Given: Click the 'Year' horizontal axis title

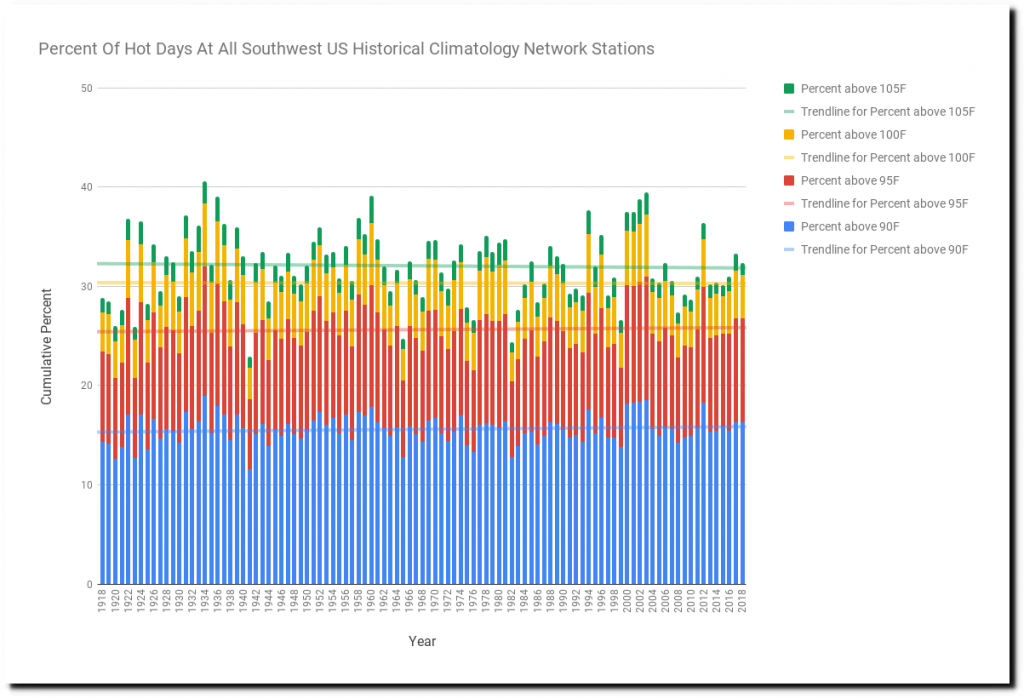Looking at the screenshot, I should (422, 641).
